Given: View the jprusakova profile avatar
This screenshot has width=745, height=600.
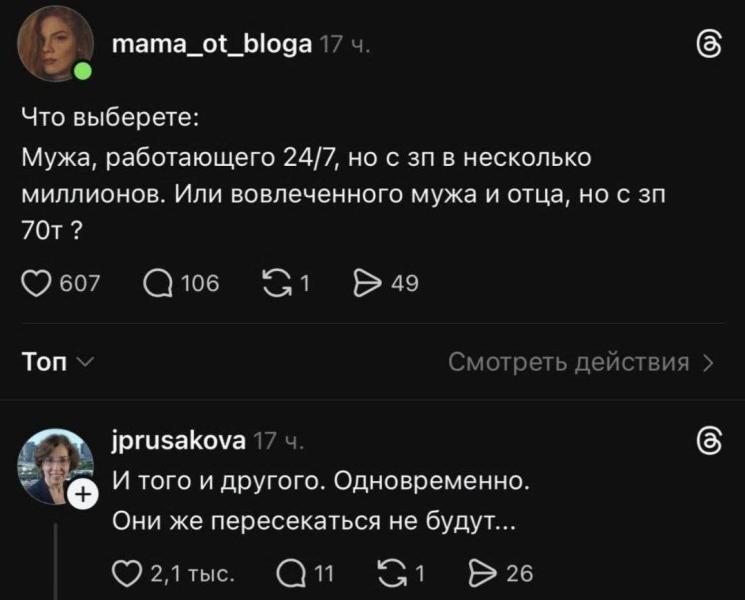Looking at the screenshot, I should [x=54, y=464].
